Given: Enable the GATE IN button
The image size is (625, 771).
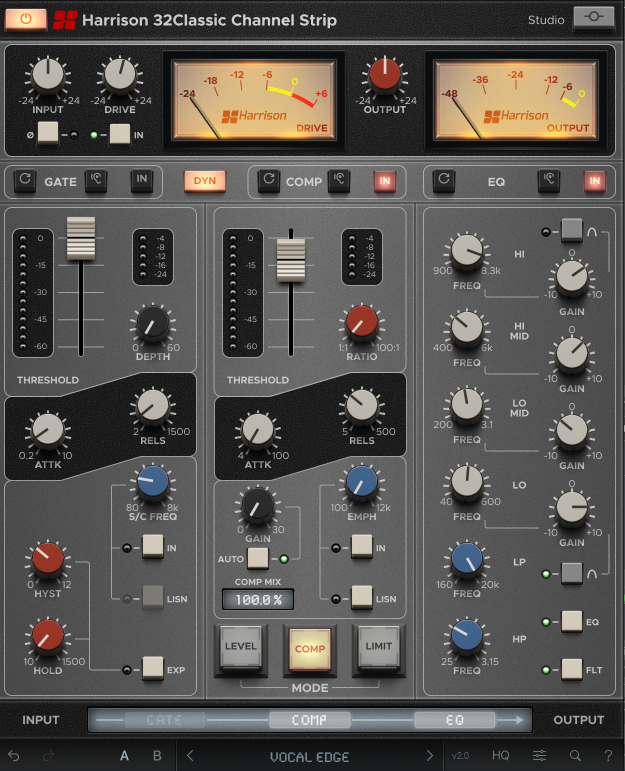Looking at the screenshot, I should tap(142, 180).
